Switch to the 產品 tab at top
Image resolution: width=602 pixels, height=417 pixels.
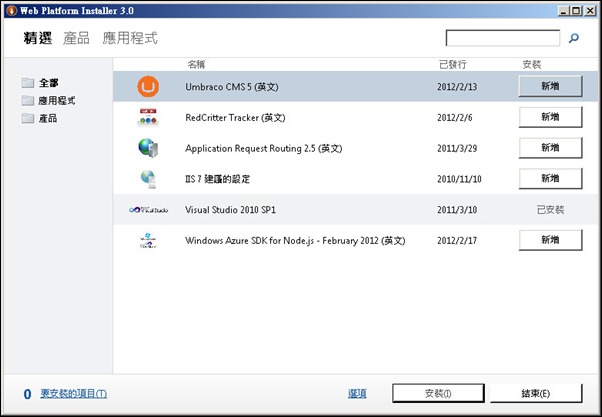76,39
